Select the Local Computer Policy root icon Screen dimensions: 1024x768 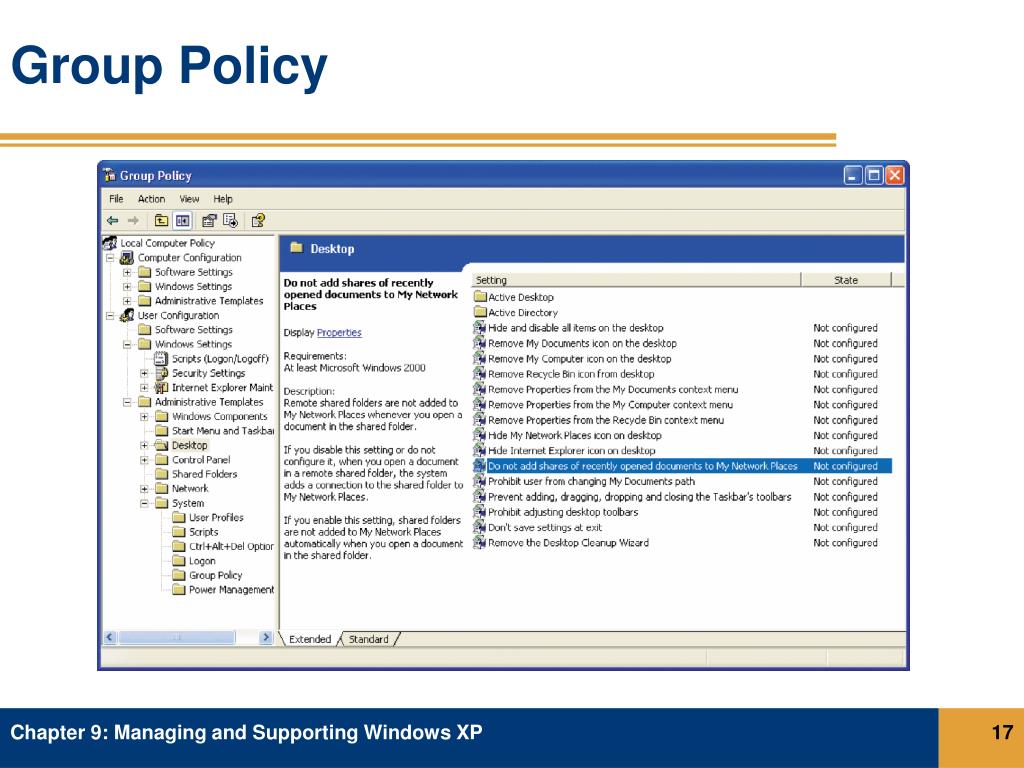click(x=110, y=243)
